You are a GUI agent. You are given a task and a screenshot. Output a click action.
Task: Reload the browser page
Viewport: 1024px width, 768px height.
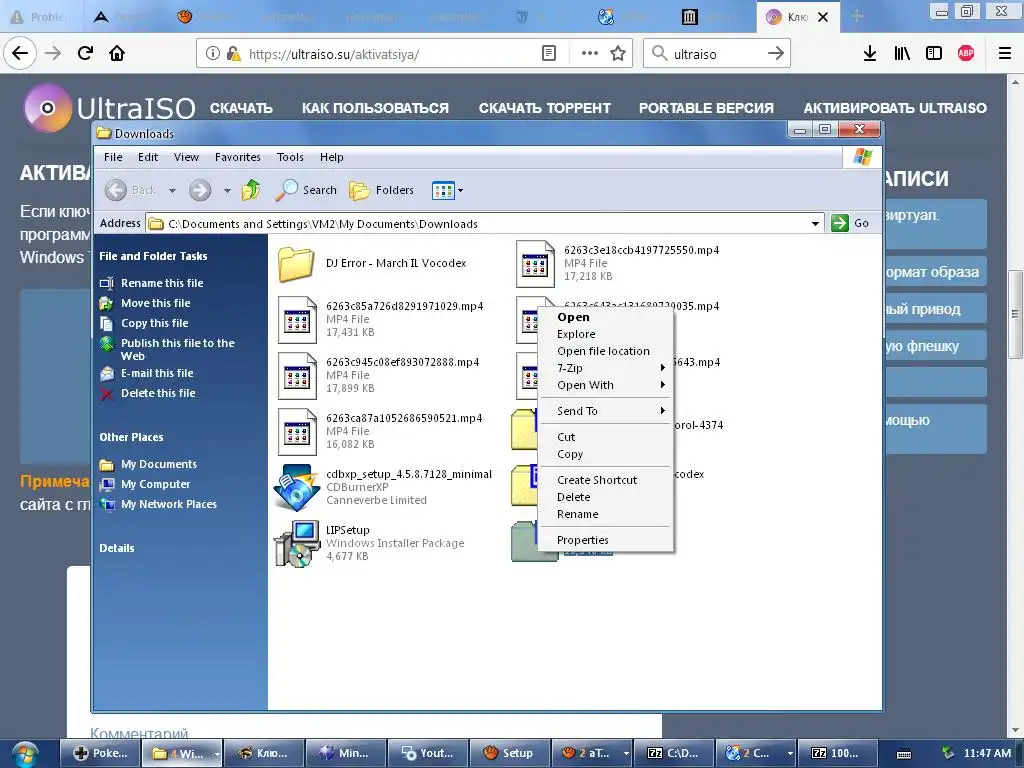tap(85, 53)
